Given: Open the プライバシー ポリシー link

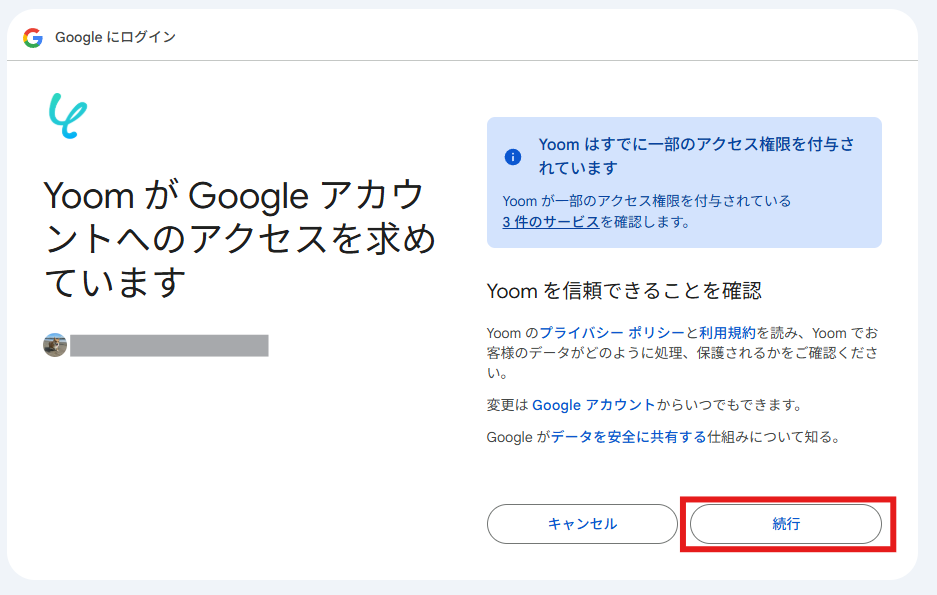Looking at the screenshot, I should 612,333.
